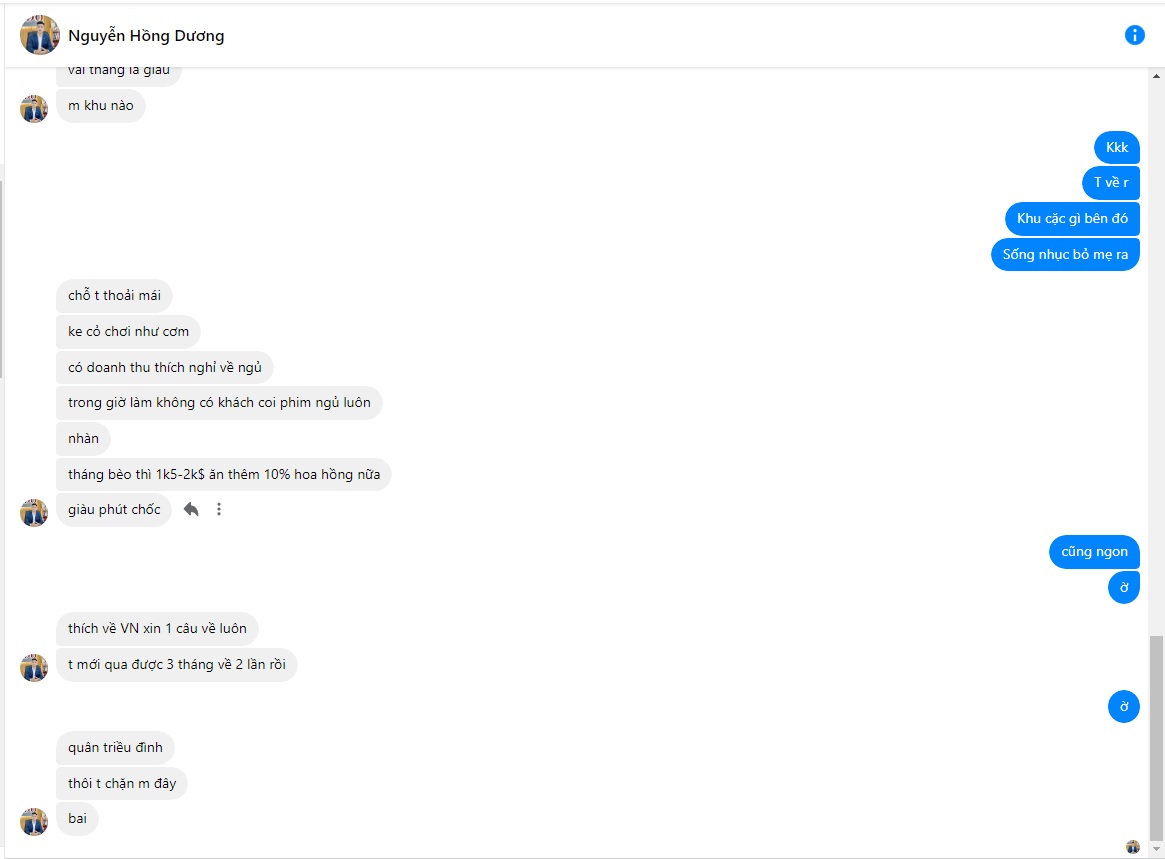Open Nguyễn Hồng Dương's name in header

point(146,36)
